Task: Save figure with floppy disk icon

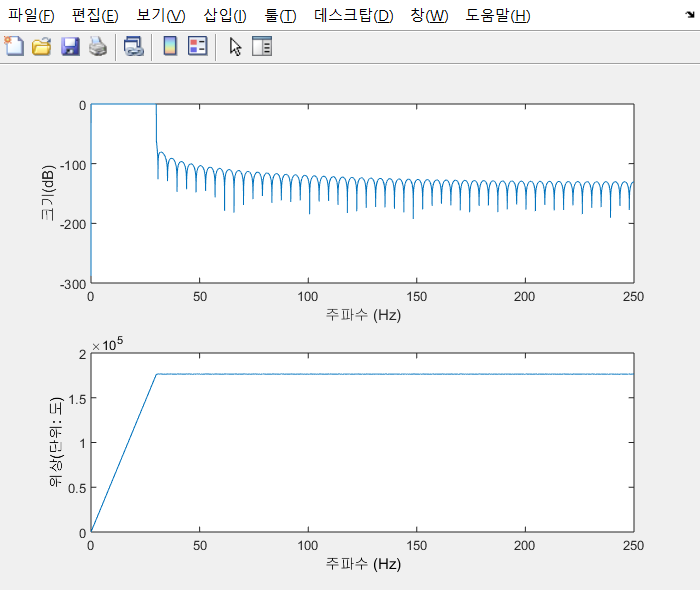Action: click(70, 46)
